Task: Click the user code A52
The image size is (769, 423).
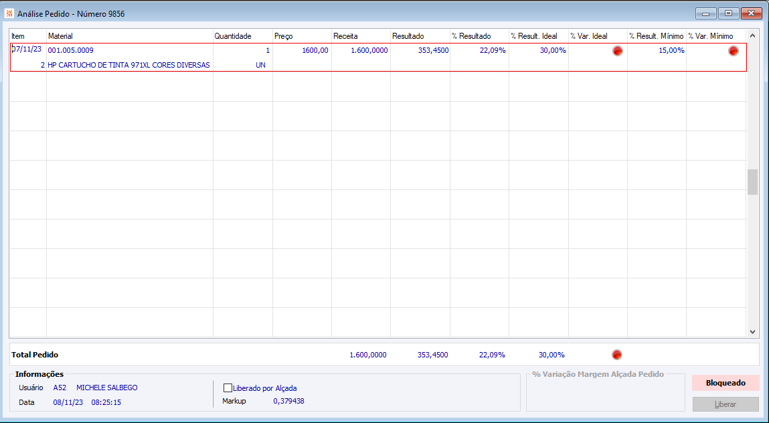Action: pos(60,387)
